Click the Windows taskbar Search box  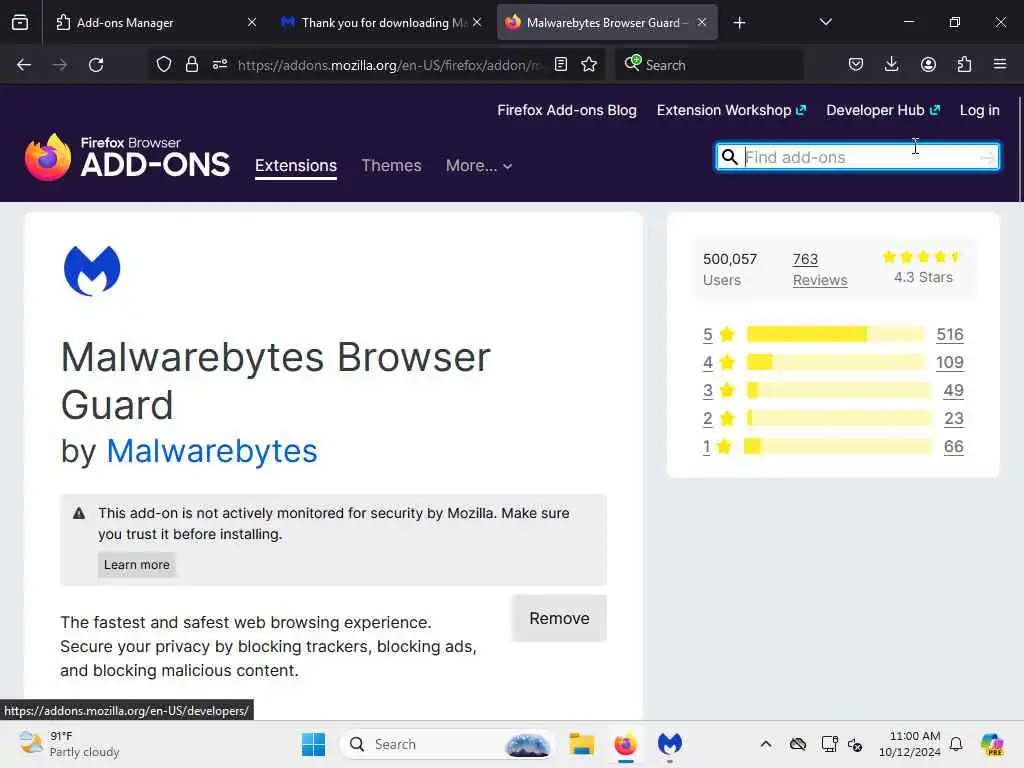click(x=447, y=744)
